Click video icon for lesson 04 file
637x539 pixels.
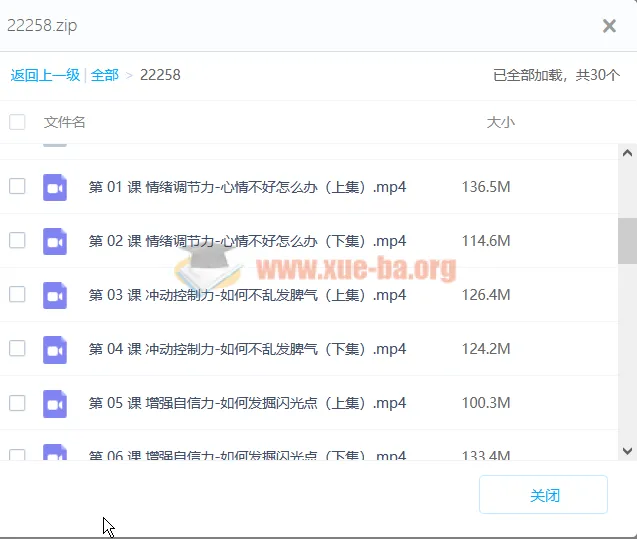click(55, 349)
